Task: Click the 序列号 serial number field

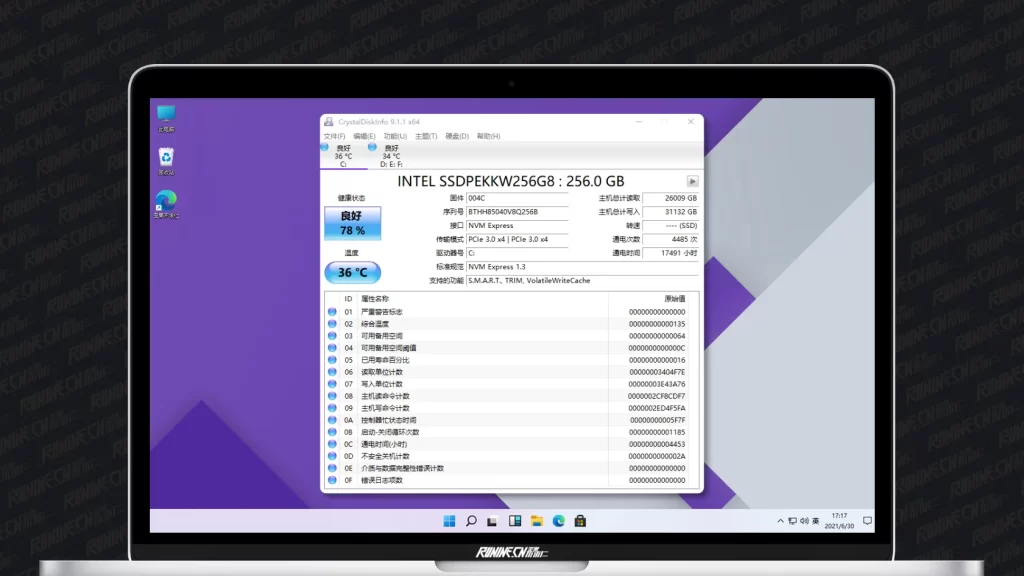Action: pos(516,212)
